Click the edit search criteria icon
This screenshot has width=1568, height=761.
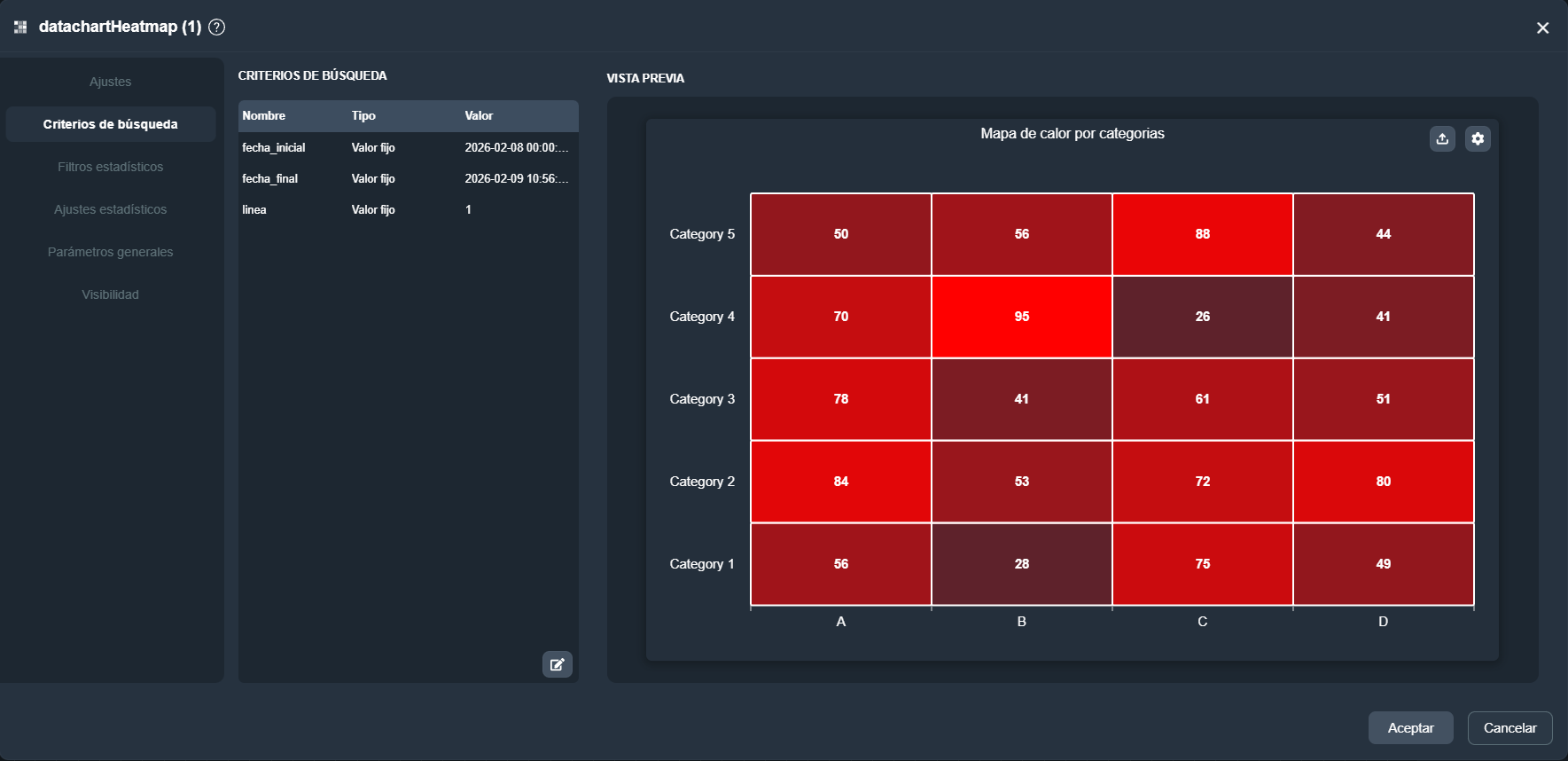(x=557, y=664)
